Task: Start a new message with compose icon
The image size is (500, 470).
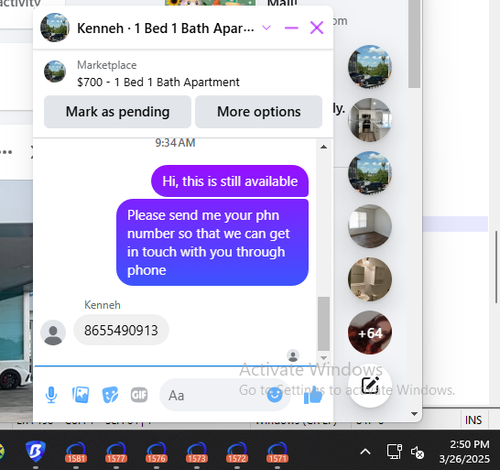Action: coord(370,386)
